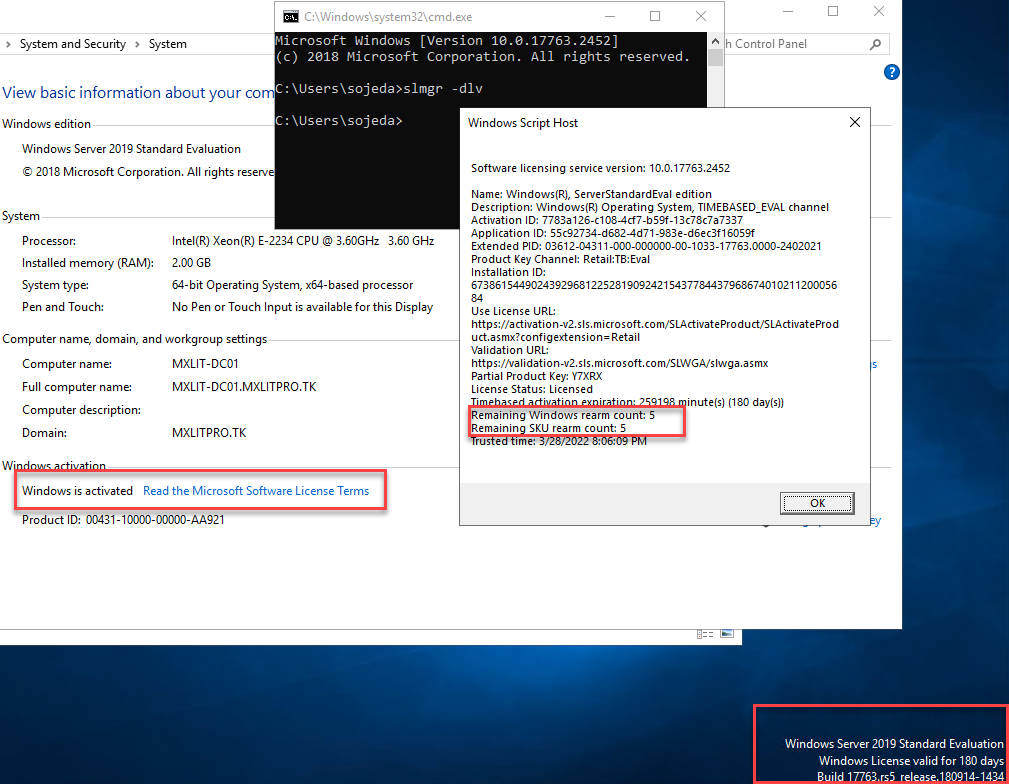Switch to details view icon at window bottom

pyautogui.click(x=704, y=634)
